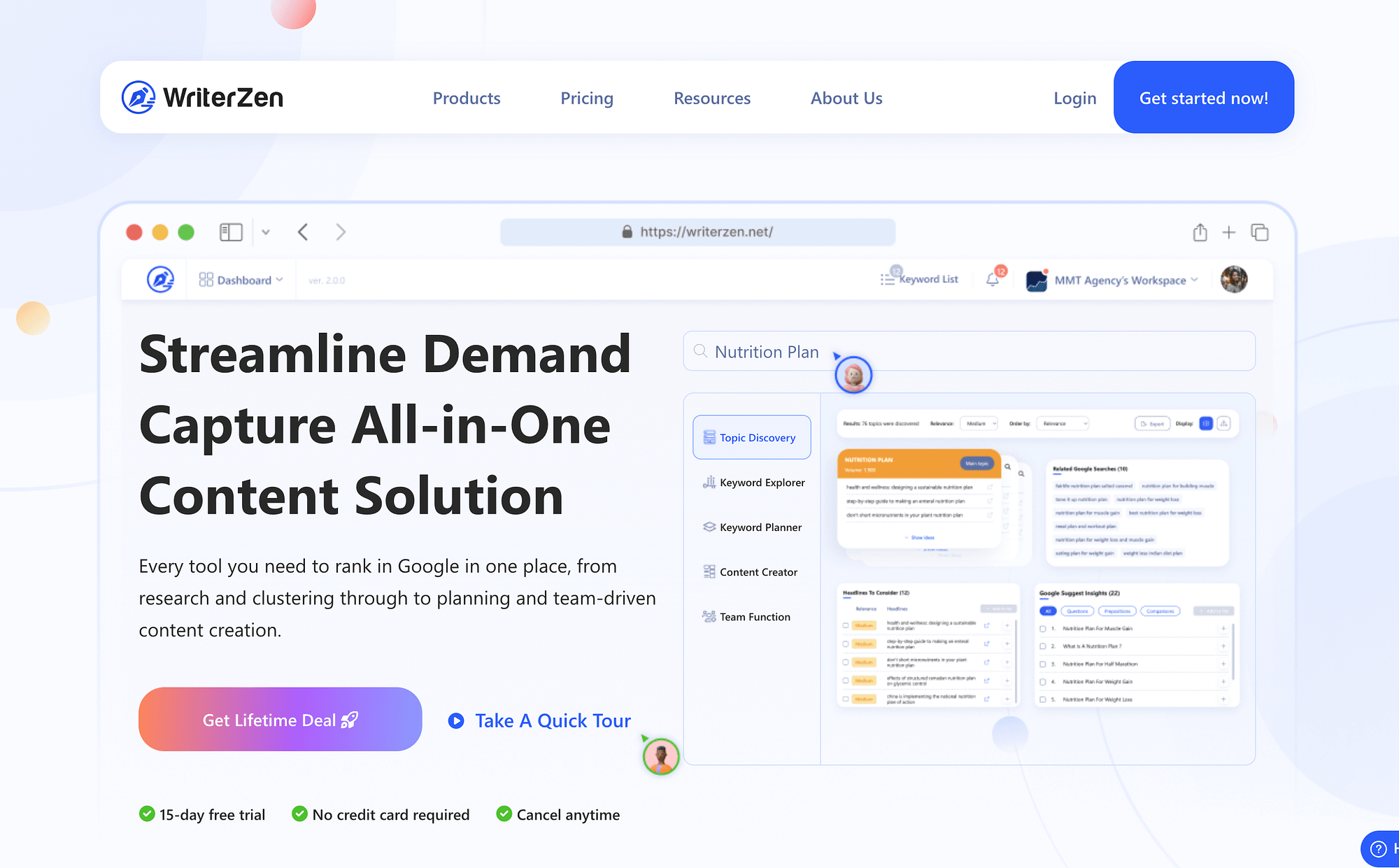Viewport: 1399px width, 868px height.
Task: Click 'nutrition plan for muscle gain' related search tag
Action: [1087, 513]
